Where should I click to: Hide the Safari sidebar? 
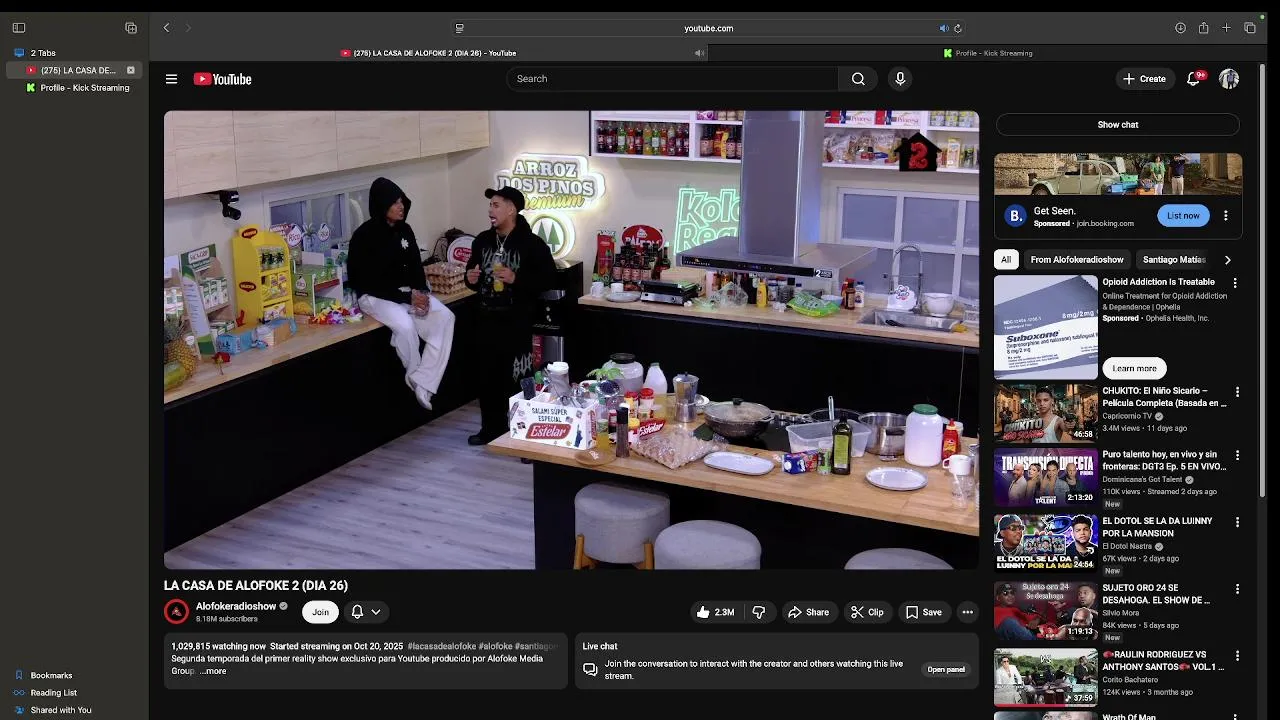coord(19,28)
